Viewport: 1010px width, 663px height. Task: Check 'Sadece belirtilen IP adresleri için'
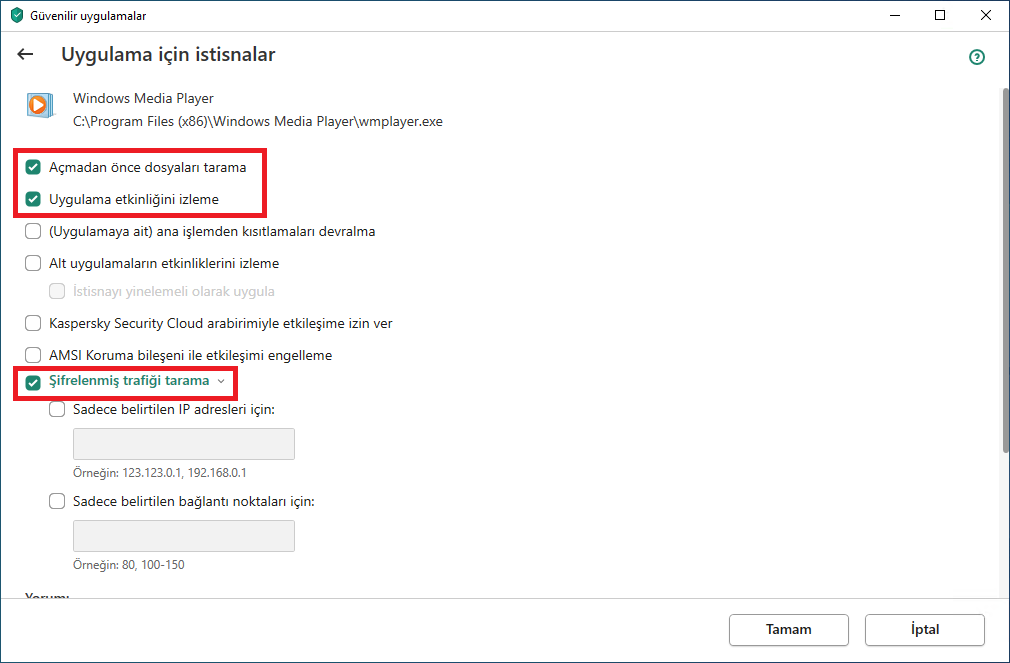pos(57,409)
